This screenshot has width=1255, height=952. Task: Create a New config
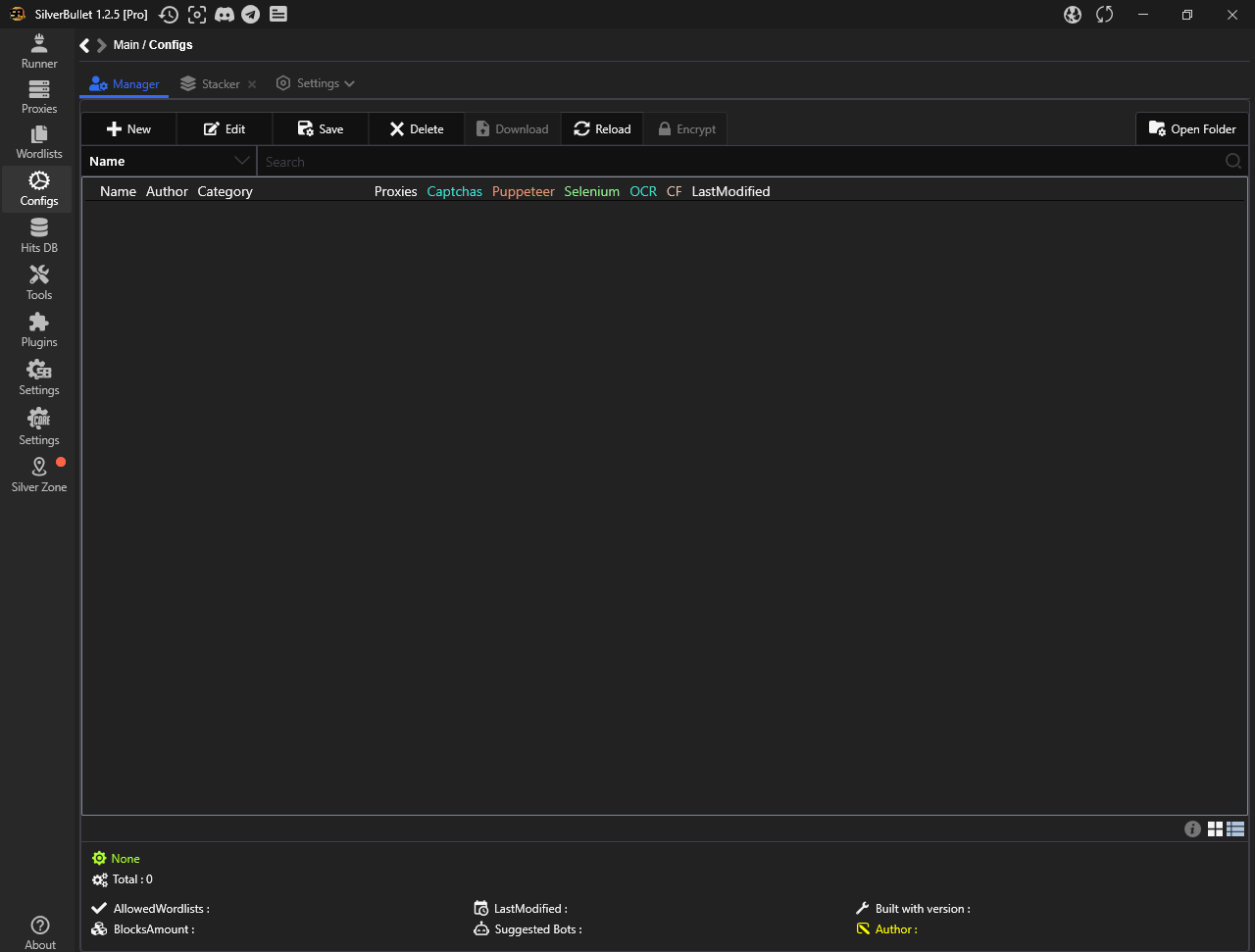tap(128, 128)
